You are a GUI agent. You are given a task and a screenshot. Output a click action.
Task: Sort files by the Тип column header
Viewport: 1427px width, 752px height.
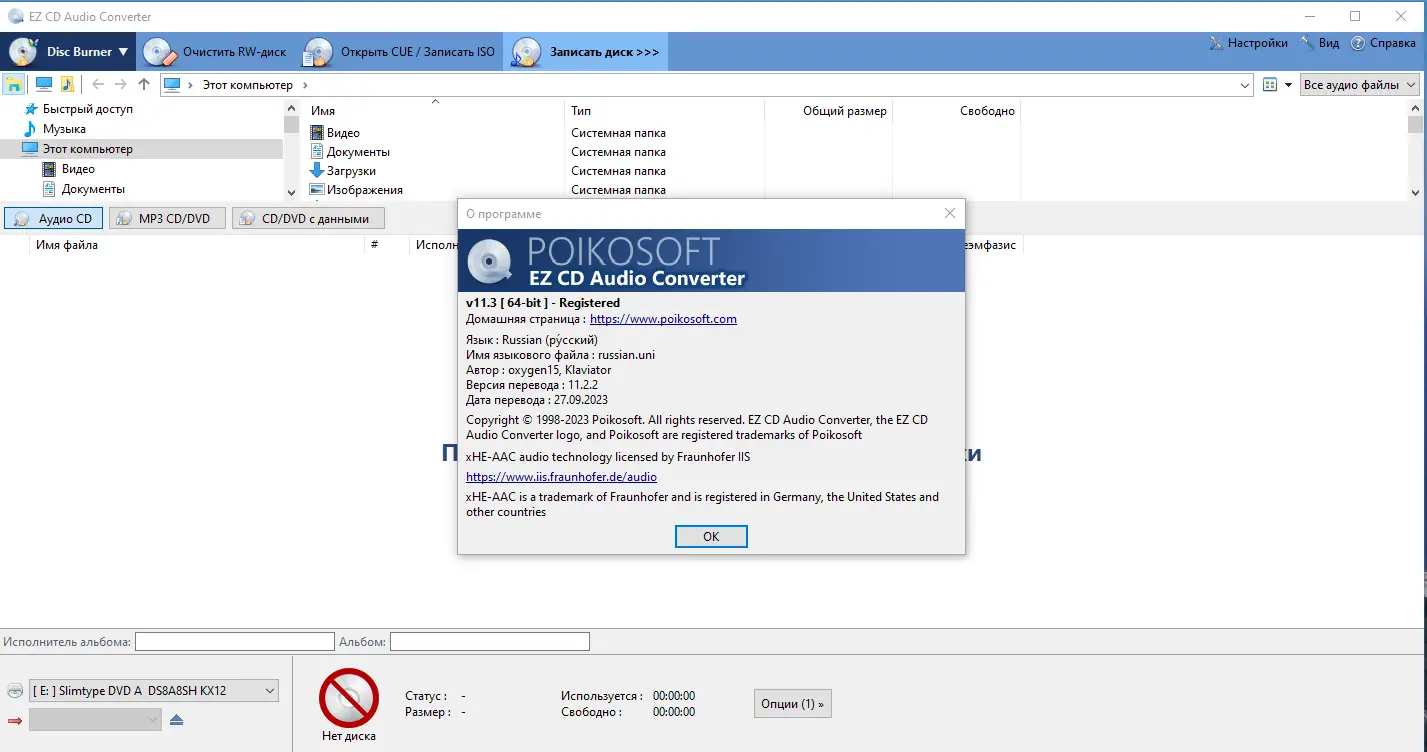tap(664, 111)
